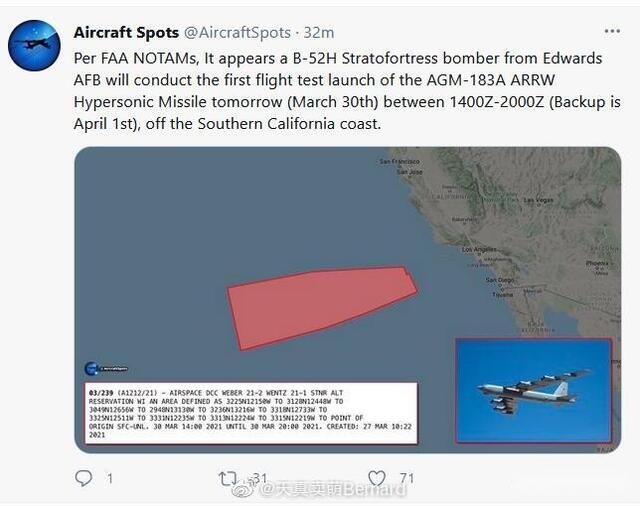Visit the @AircraftSpots handle link
The width and height of the screenshot is (640, 506).
(238, 32)
